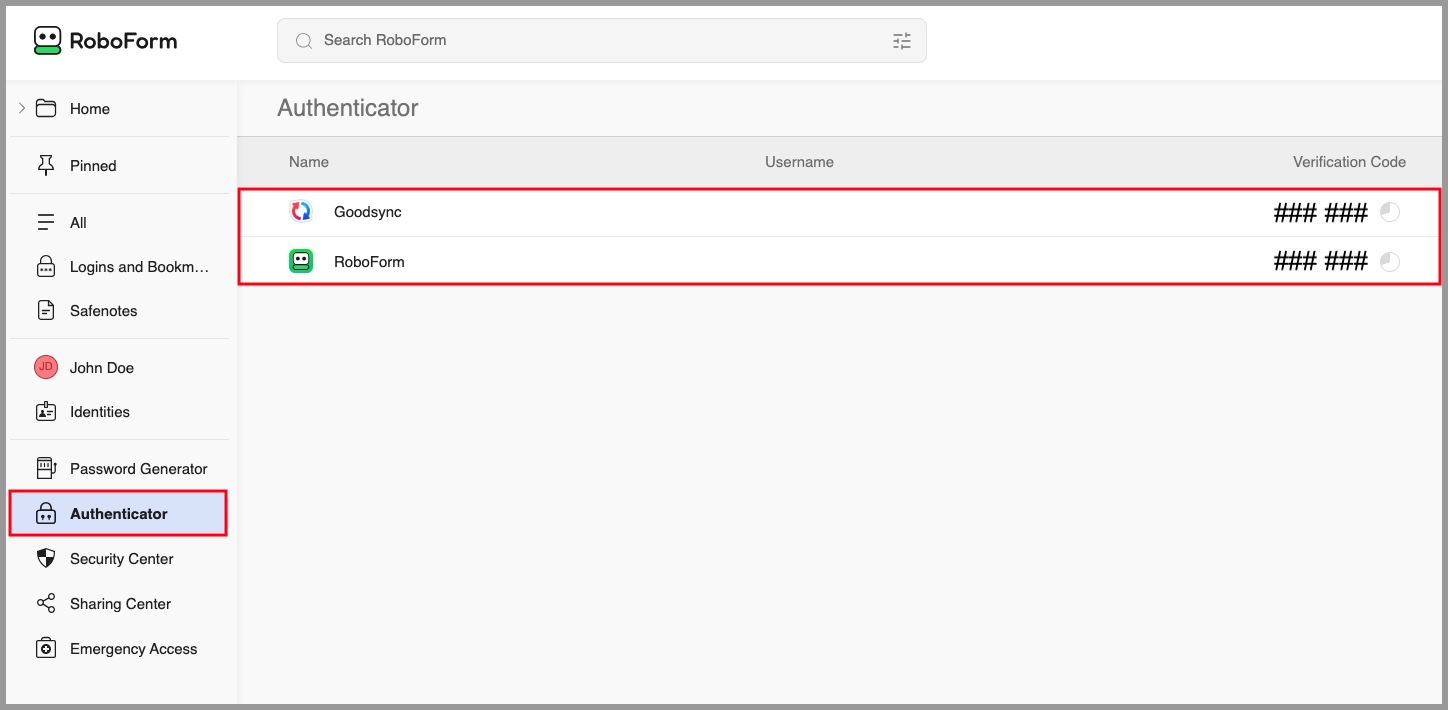The image size is (1448, 710).
Task: Select Authenticator in sidebar
Action: click(x=119, y=513)
